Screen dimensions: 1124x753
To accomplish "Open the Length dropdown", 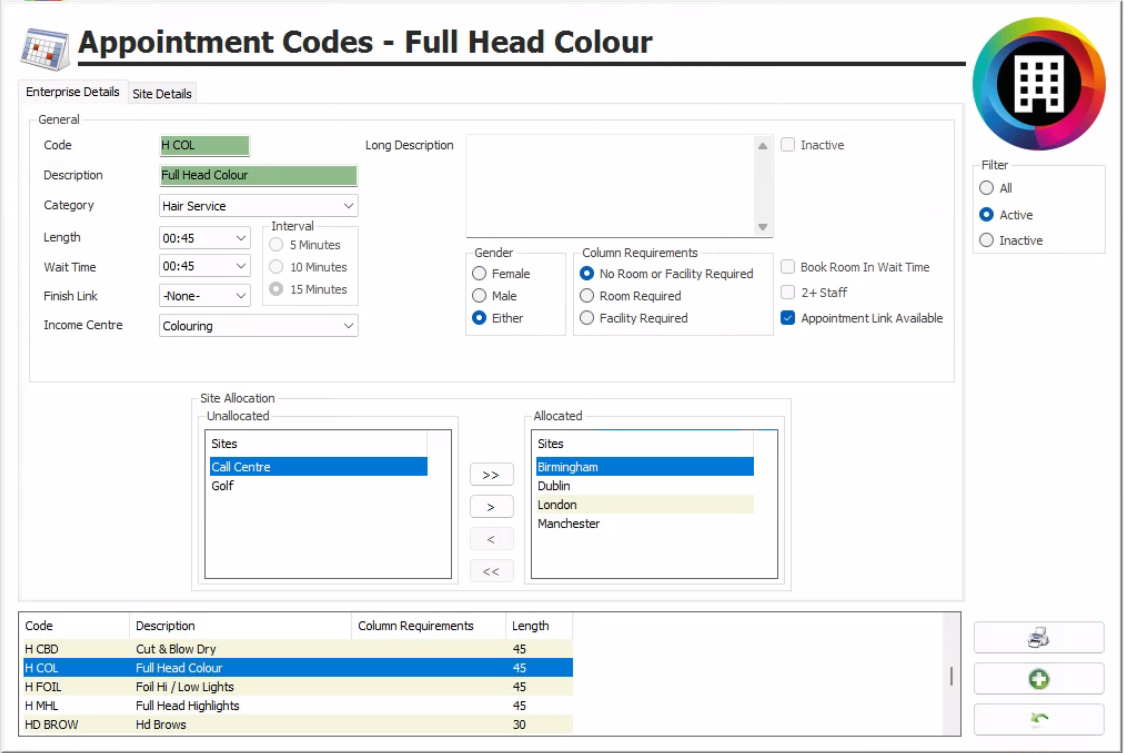I will 240,237.
